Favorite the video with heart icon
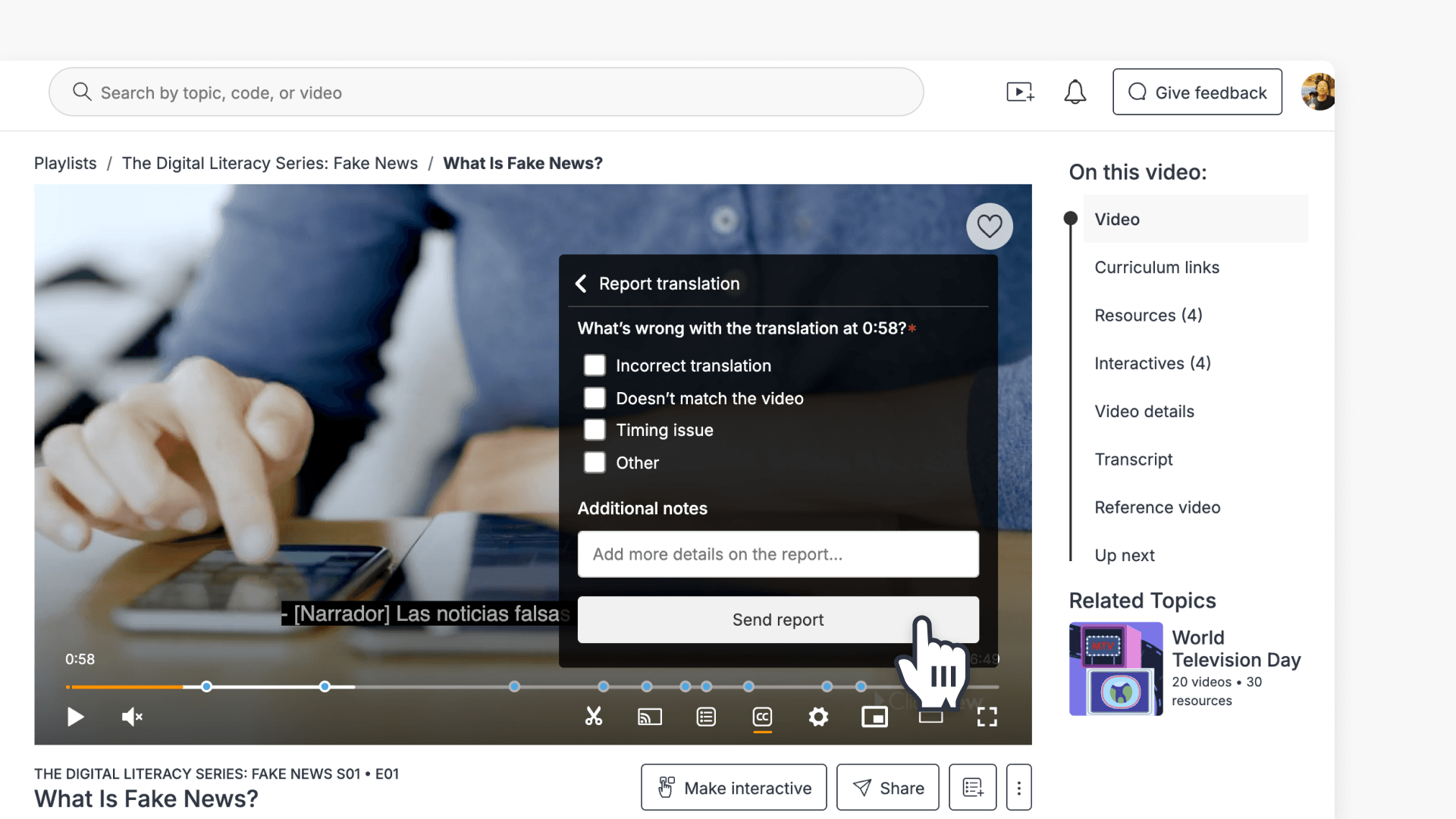The image size is (1456, 819). [x=989, y=226]
